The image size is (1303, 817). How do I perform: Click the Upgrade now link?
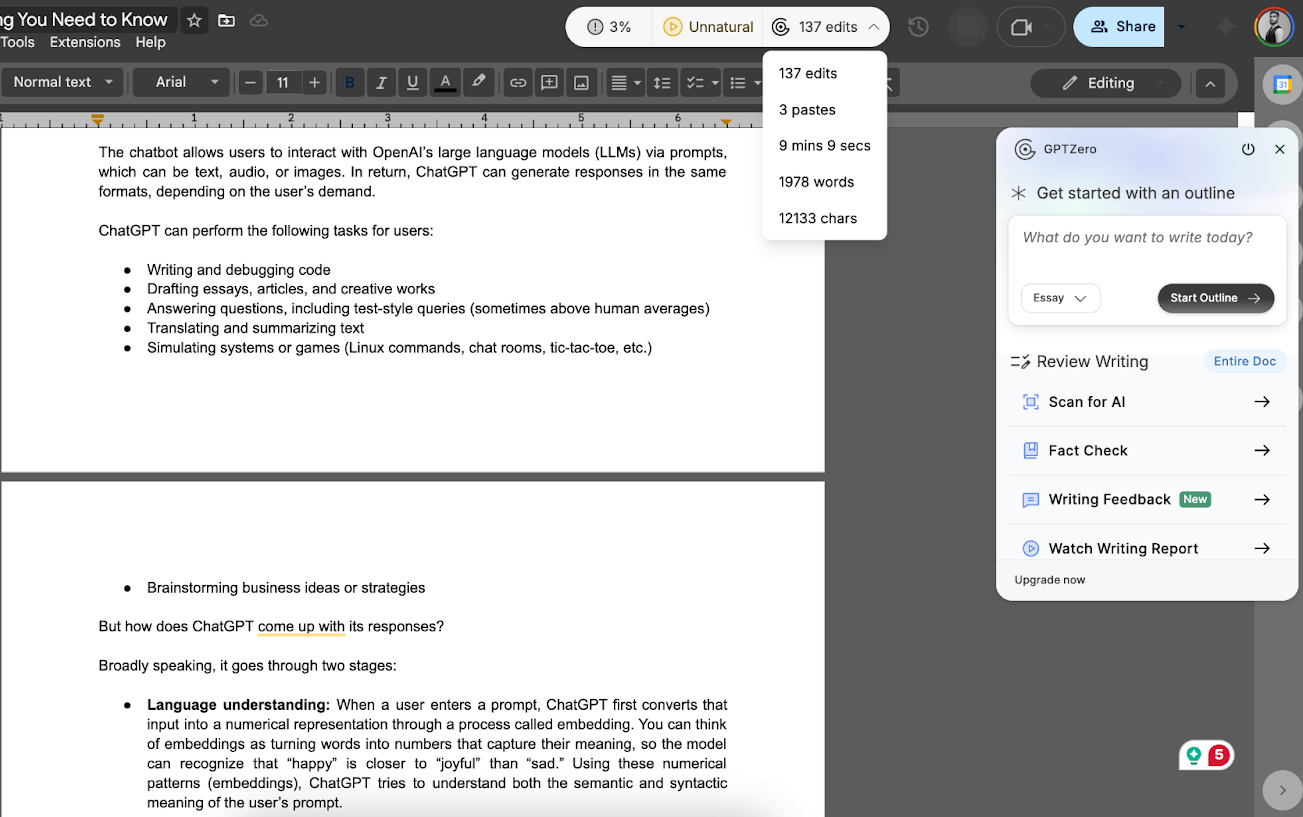point(1049,579)
